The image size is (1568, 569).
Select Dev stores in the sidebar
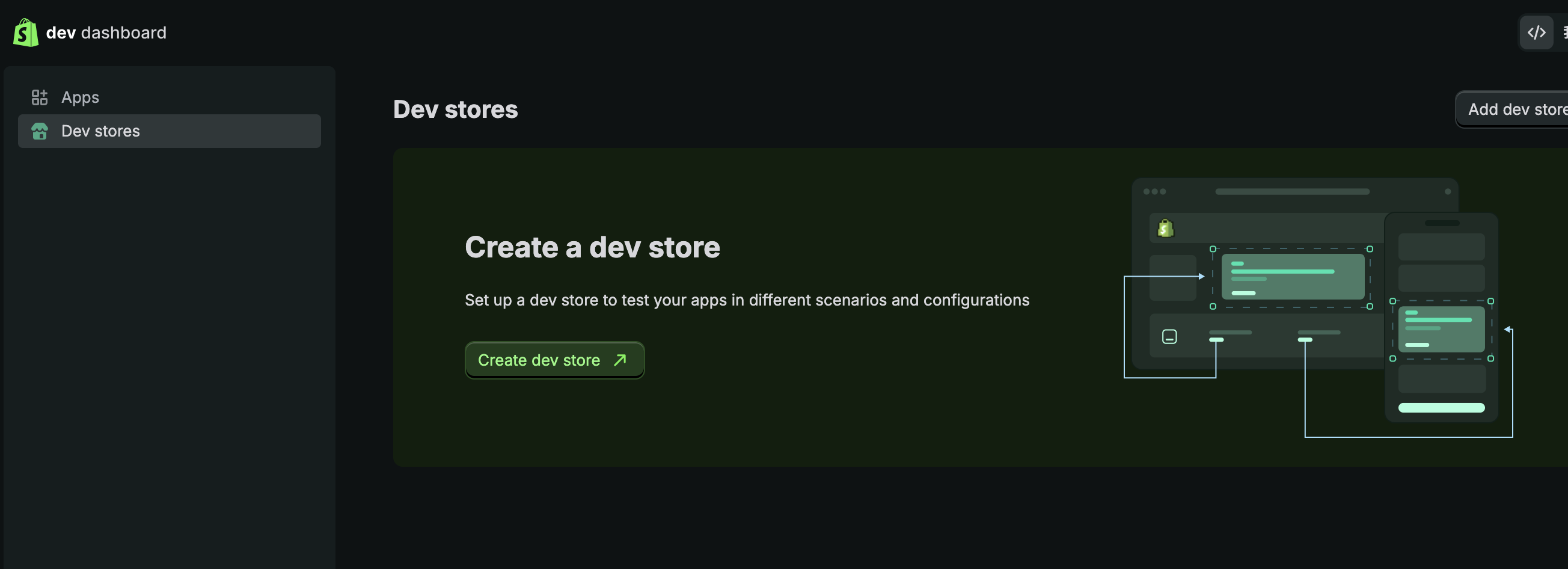(169, 131)
